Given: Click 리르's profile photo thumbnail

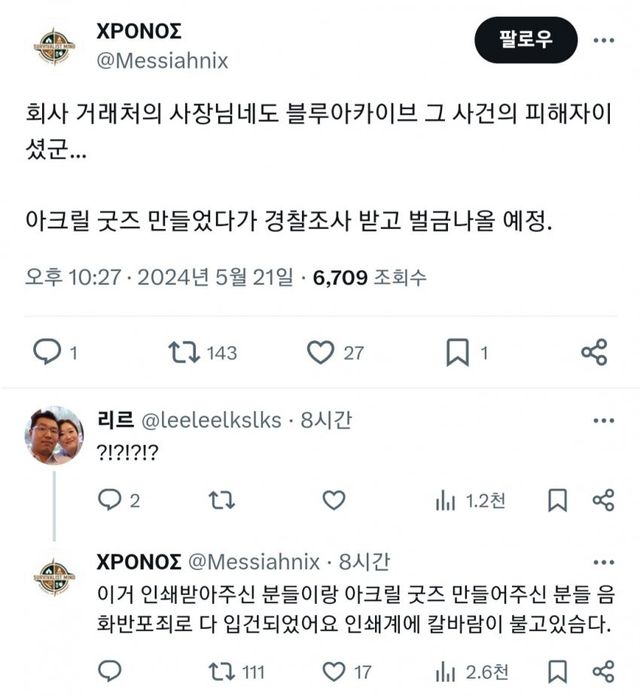Looking at the screenshot, I should (x=53, y=436).
